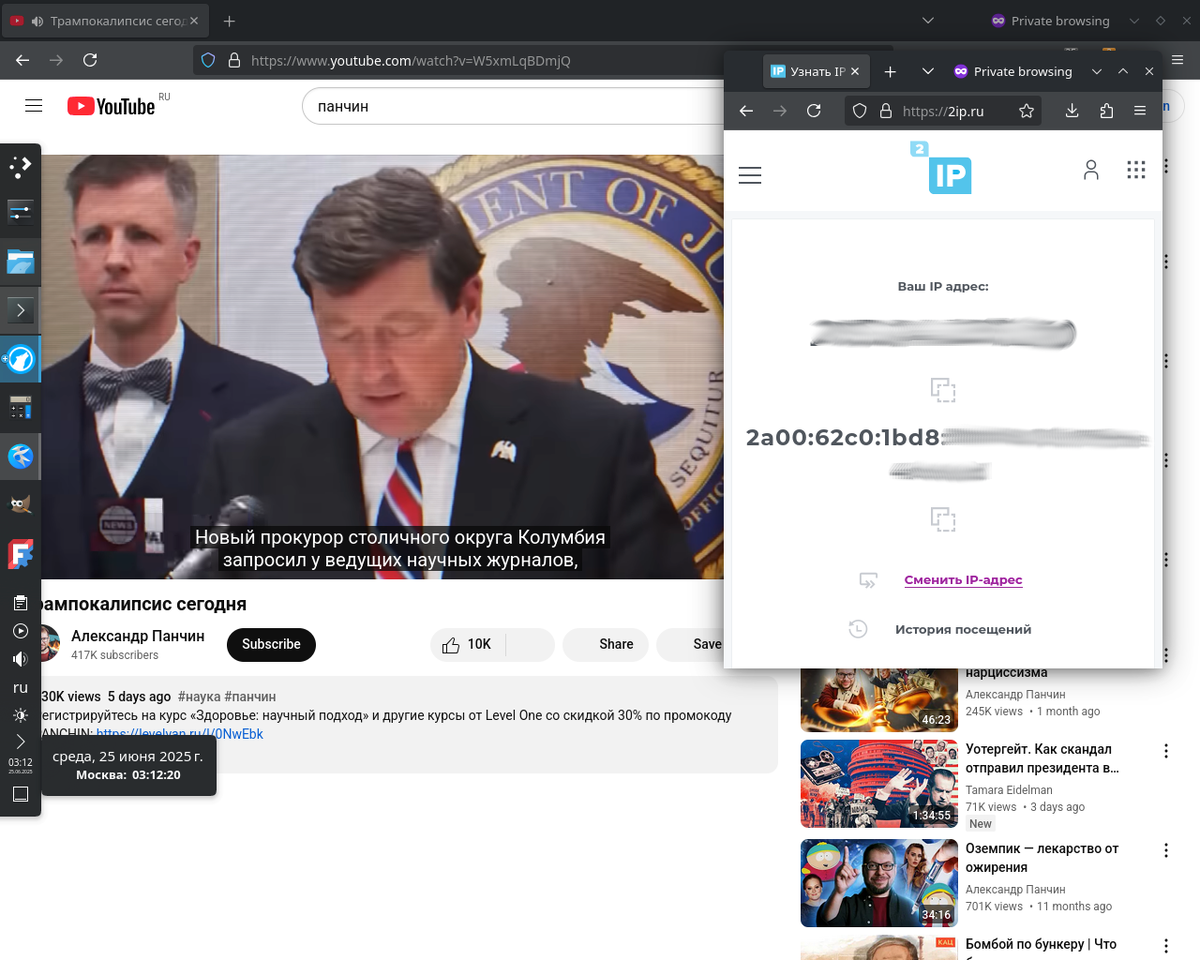Click the 2ip.ru address bar
This screenshot has height=960, width=1200.
pyautogui.click(x=943, y=111)
